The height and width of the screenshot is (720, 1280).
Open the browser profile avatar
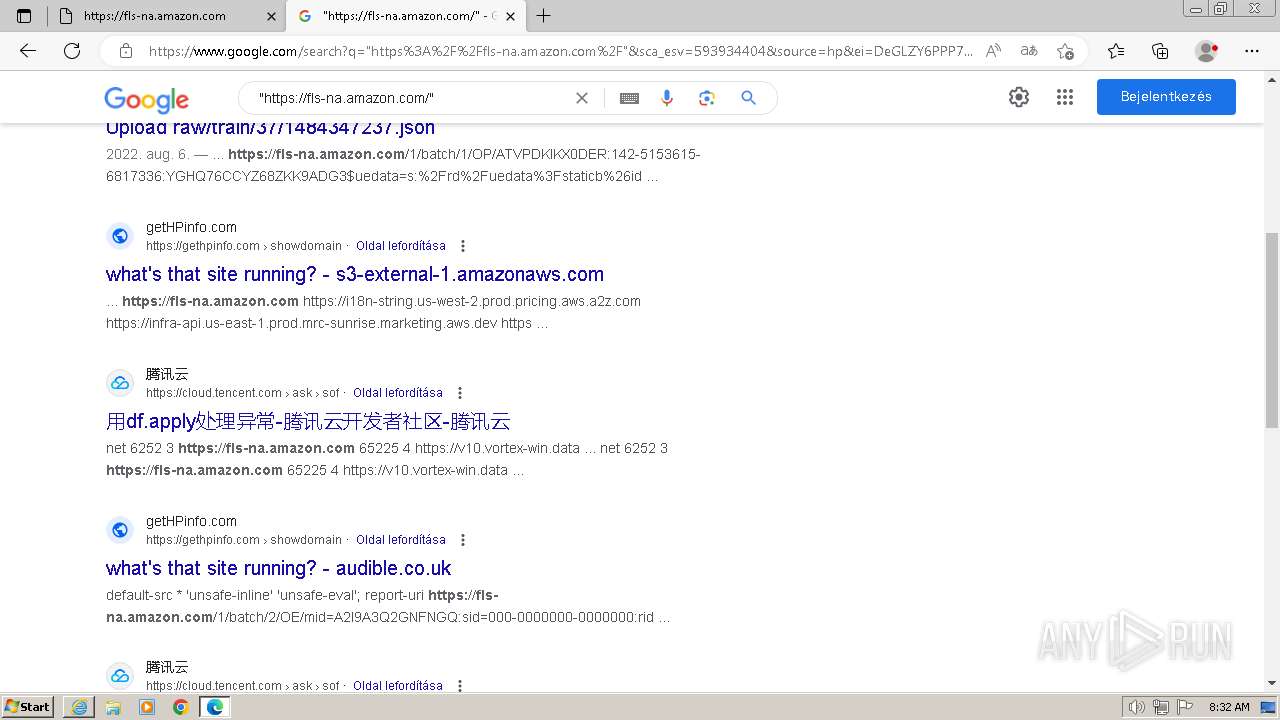tap(1207, 51)
